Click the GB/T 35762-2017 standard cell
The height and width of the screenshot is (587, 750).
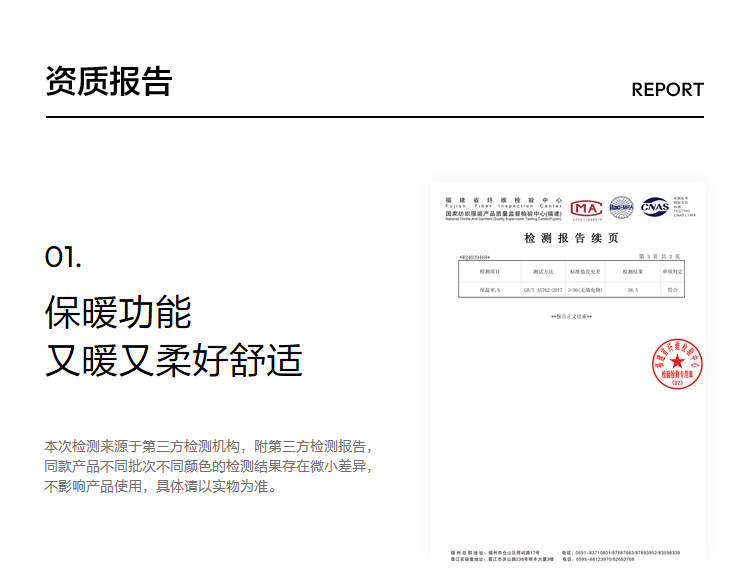pos(543,289)
